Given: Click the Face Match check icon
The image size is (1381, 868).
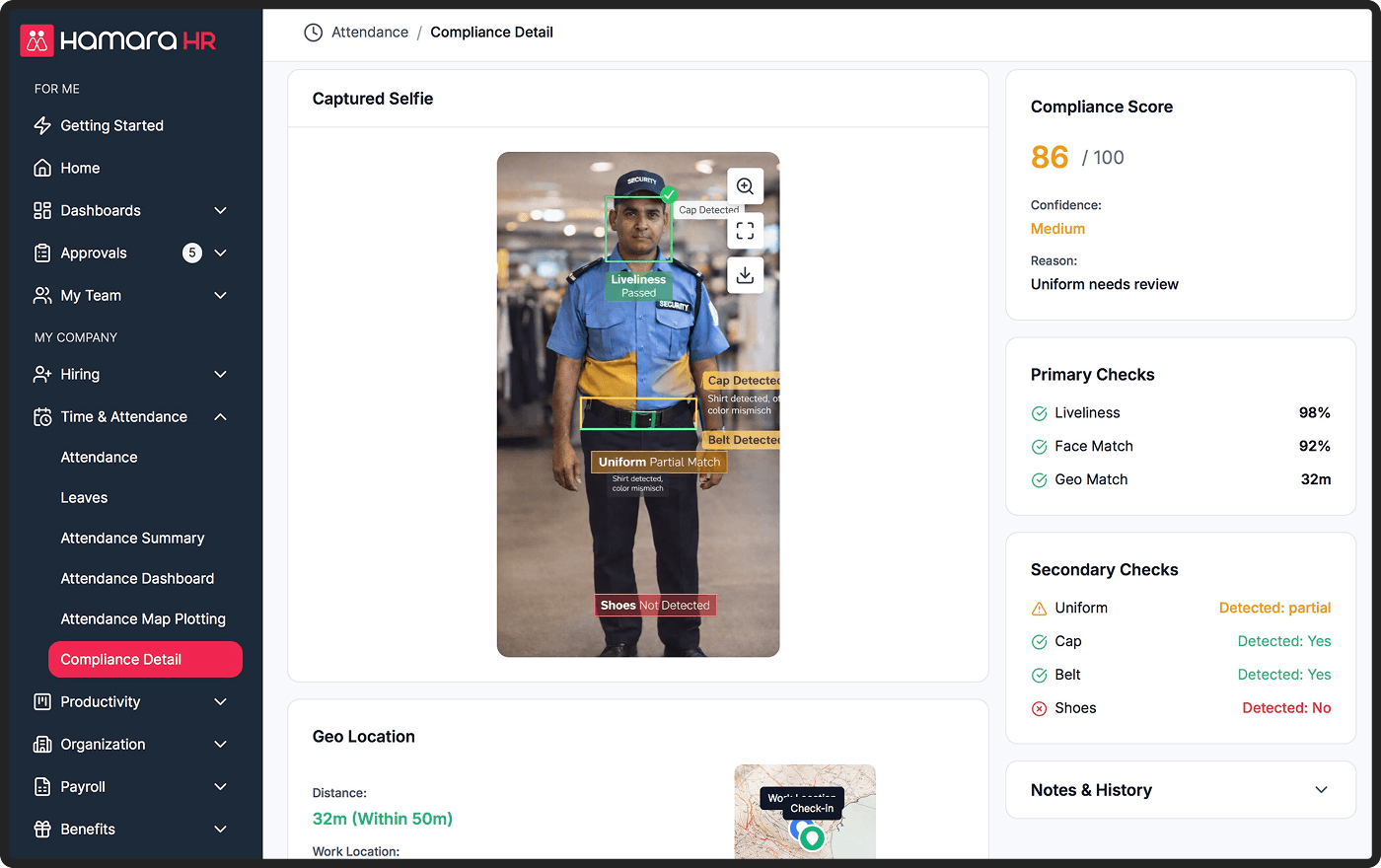Looking at the screenshot, I should click(x=1039, y=447).
